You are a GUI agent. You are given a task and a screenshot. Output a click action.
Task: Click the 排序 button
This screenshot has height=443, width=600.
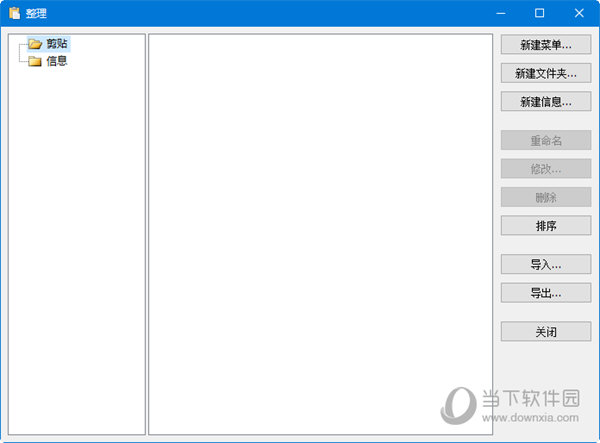point(546,225)
